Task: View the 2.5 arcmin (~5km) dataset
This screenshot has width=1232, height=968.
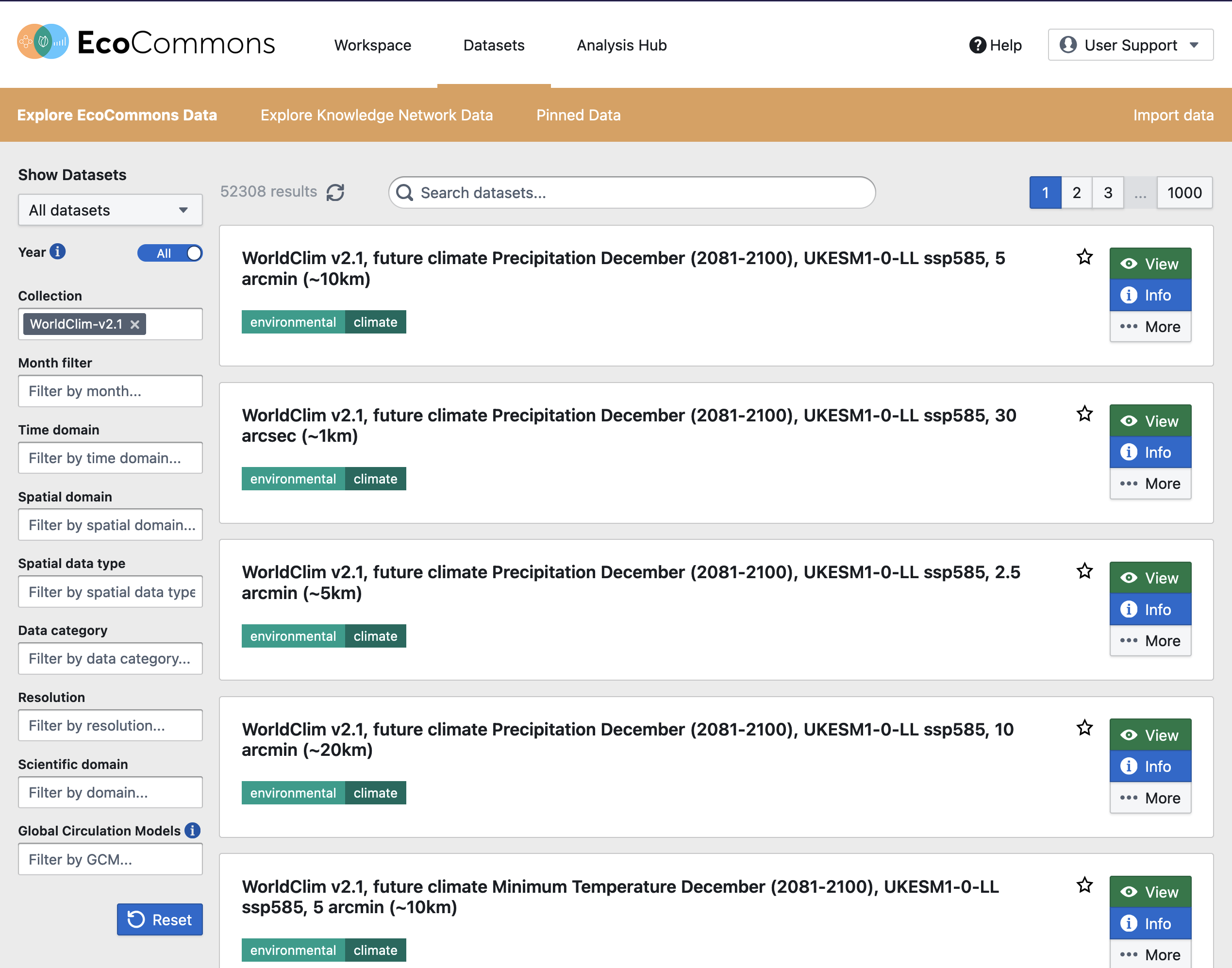Action: point(1150,578)
